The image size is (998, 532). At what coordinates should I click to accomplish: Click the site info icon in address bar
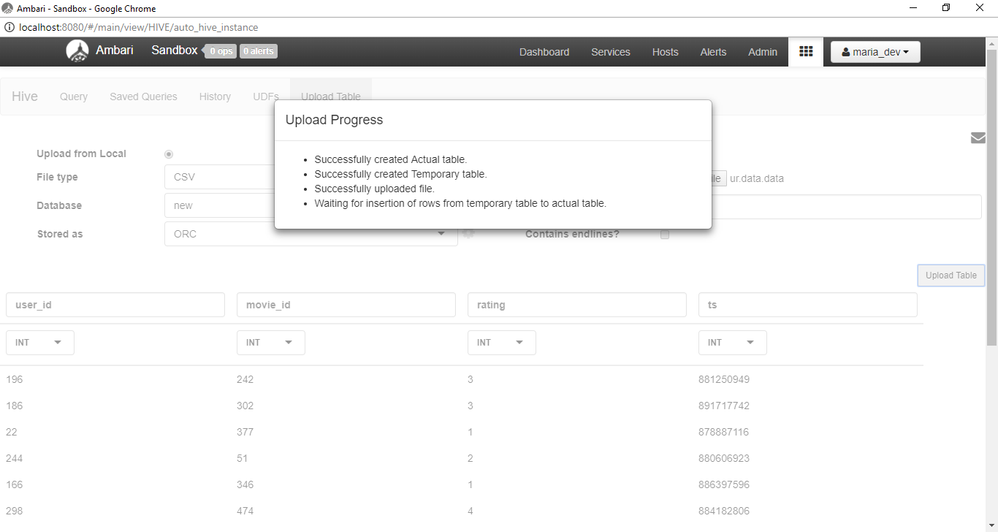pyautogui.click(x=10, y=27)
